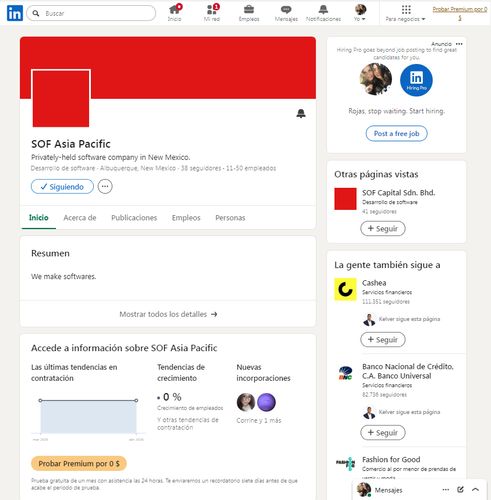Click '0 %' growth value
This screenshot has width=491, height=500.
coord(172,397)
